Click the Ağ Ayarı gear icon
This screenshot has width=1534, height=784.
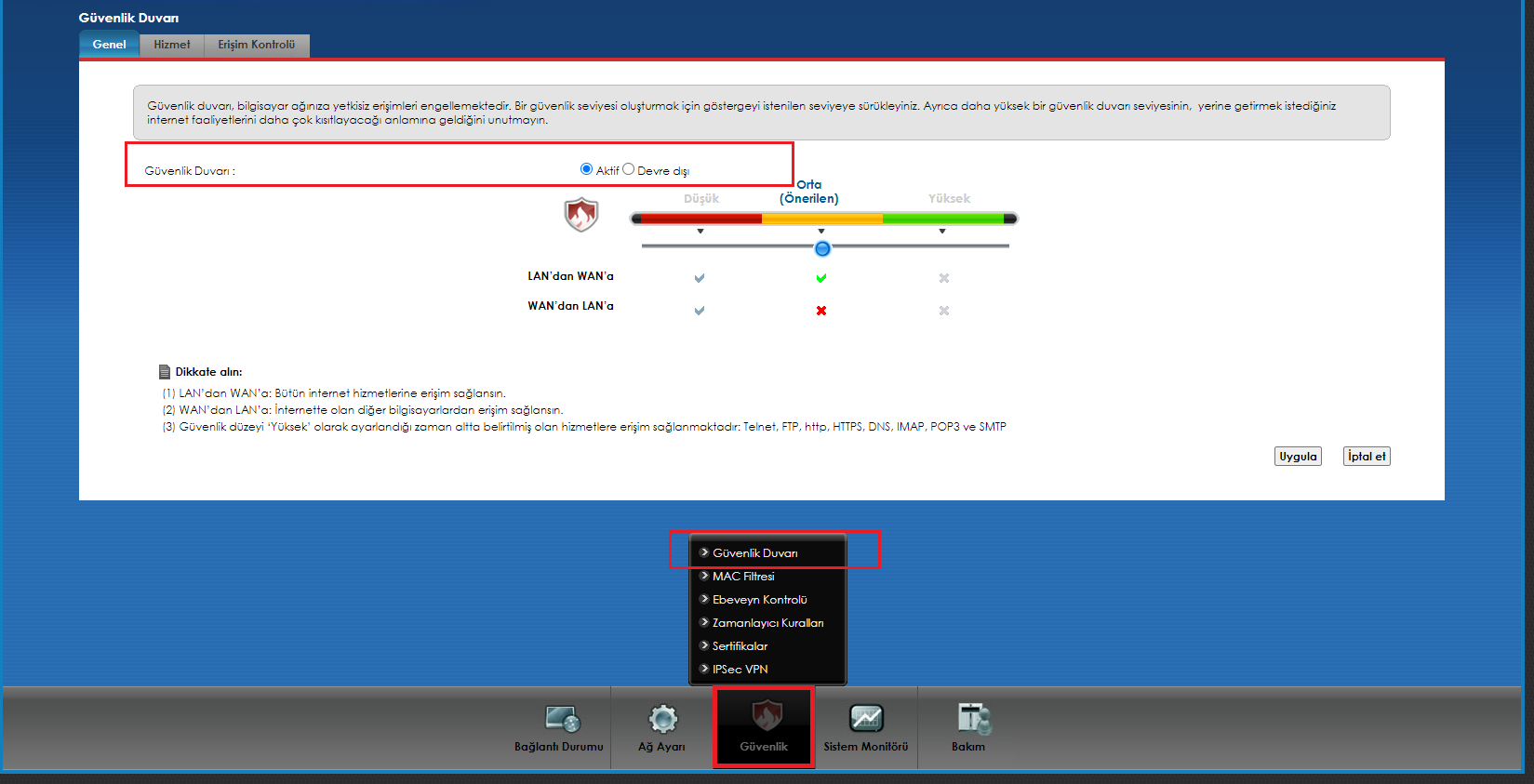[x=662, y=719]
